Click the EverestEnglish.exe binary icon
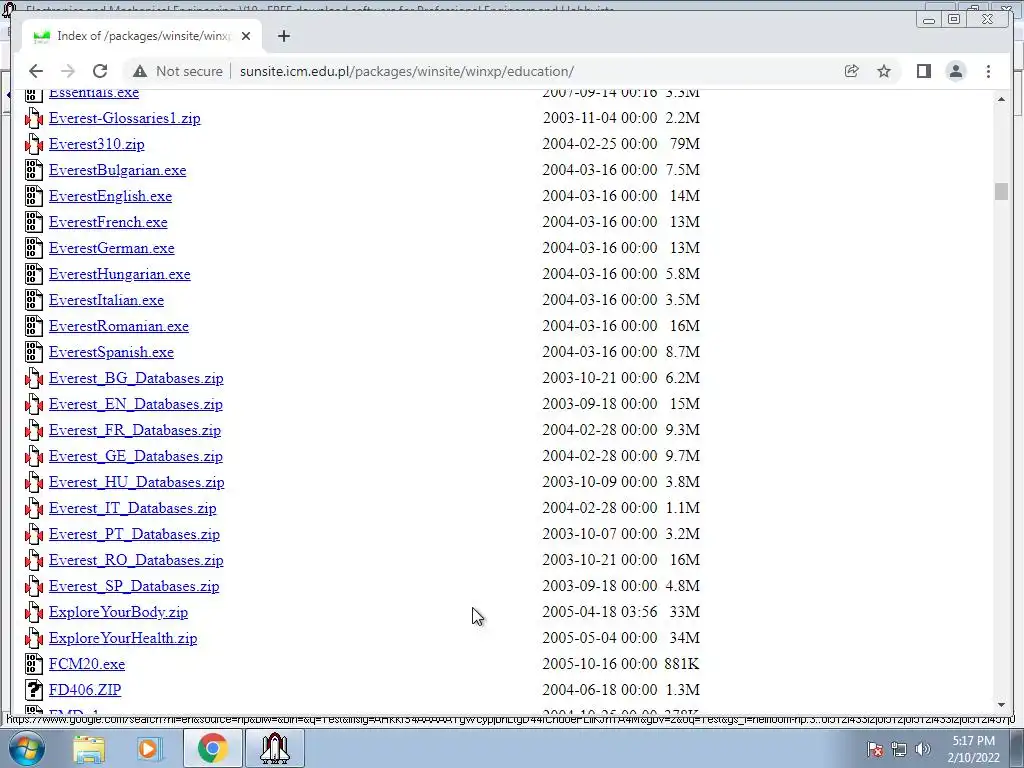The image size is (1024, 768). coord(34,196)
